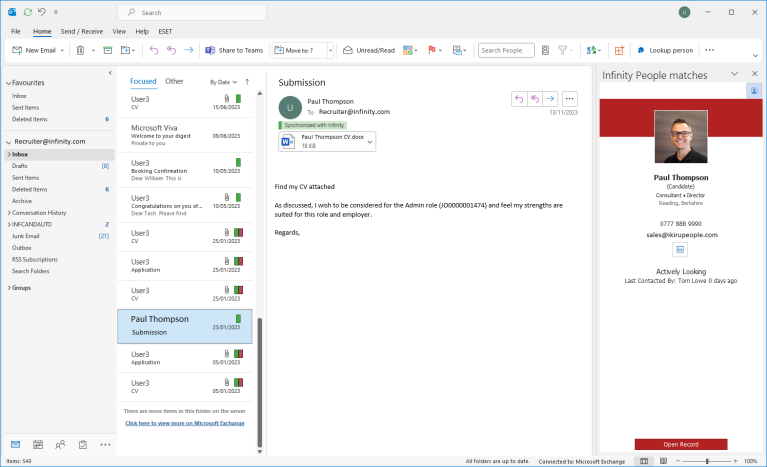Open the Send / Receive menu tab

click(84, 31)
